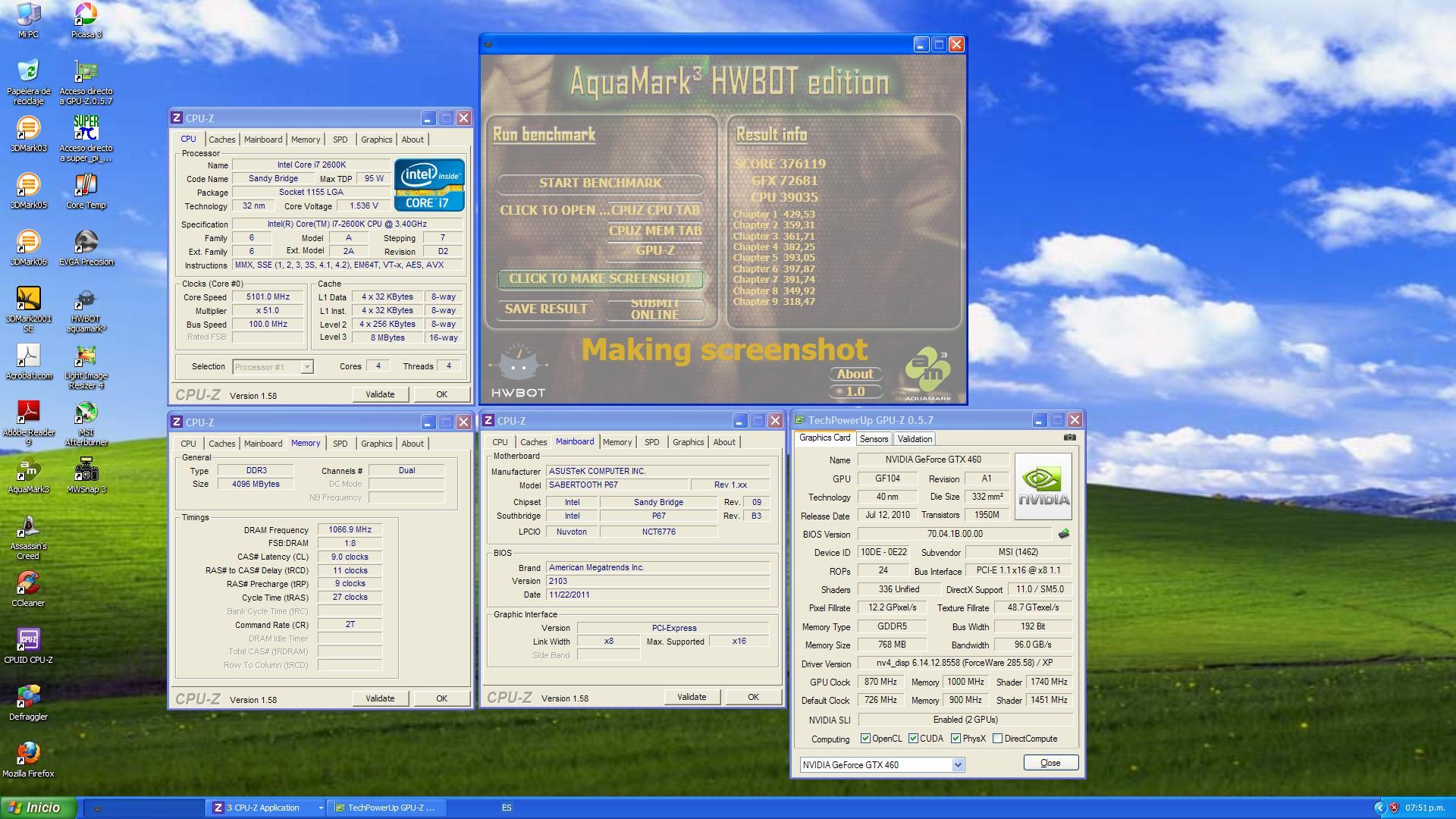Viewport: 1456px width, 819px height.
Task: Click CLICK TO MAKE SCREENSHOT button
Action: click(x=601, y=279)
